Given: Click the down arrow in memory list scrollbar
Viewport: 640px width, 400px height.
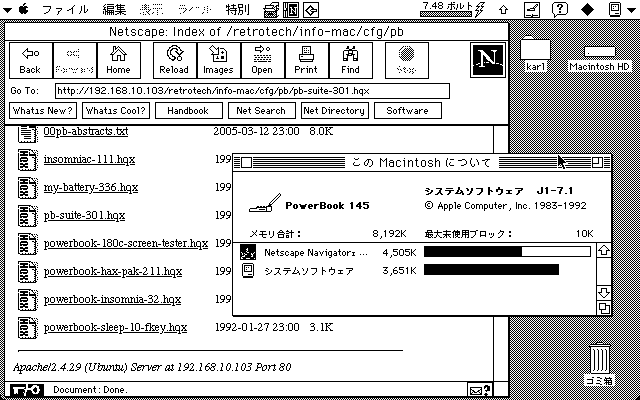Looking at the screenshot, I should [x=604, y=292].
